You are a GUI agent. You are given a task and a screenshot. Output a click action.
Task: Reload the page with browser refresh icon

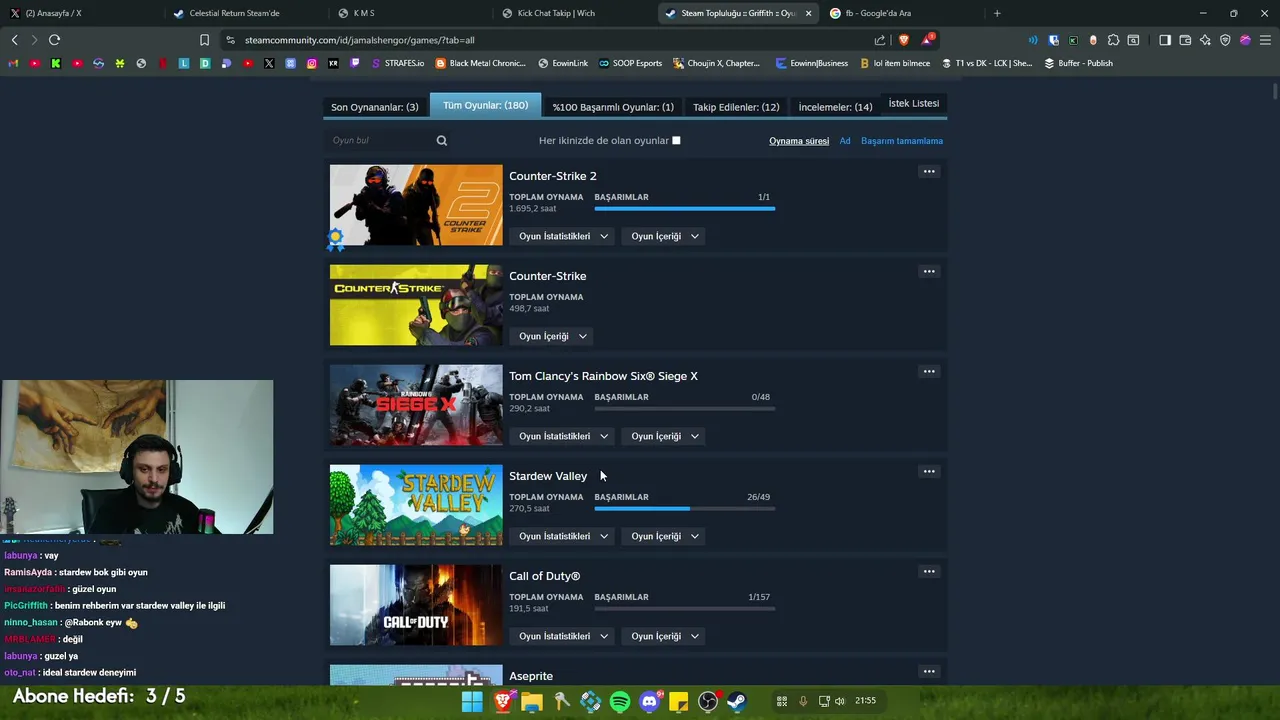coord(54,40)
